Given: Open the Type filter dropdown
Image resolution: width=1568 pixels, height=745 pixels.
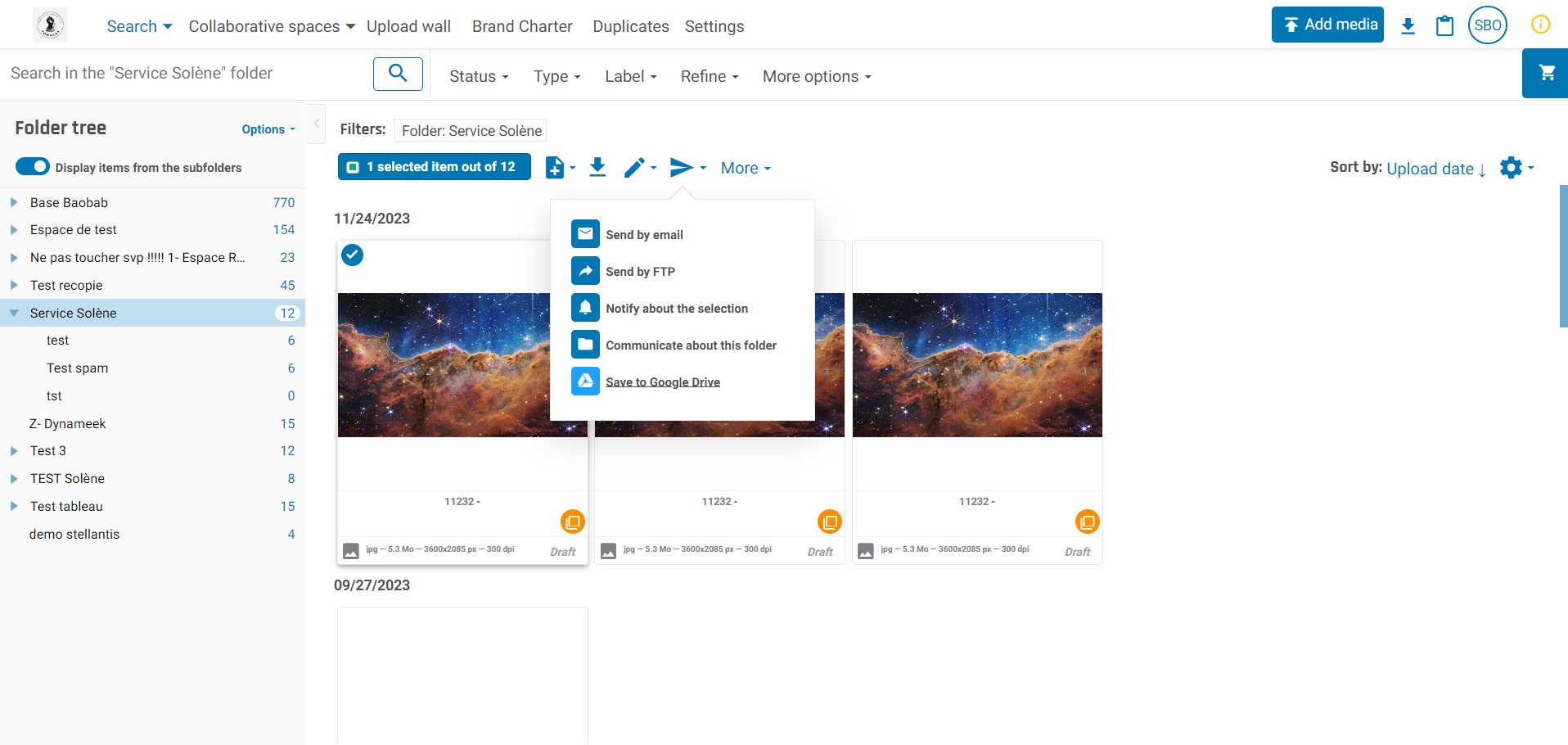Looking at the screenshot, I should 556,76.
